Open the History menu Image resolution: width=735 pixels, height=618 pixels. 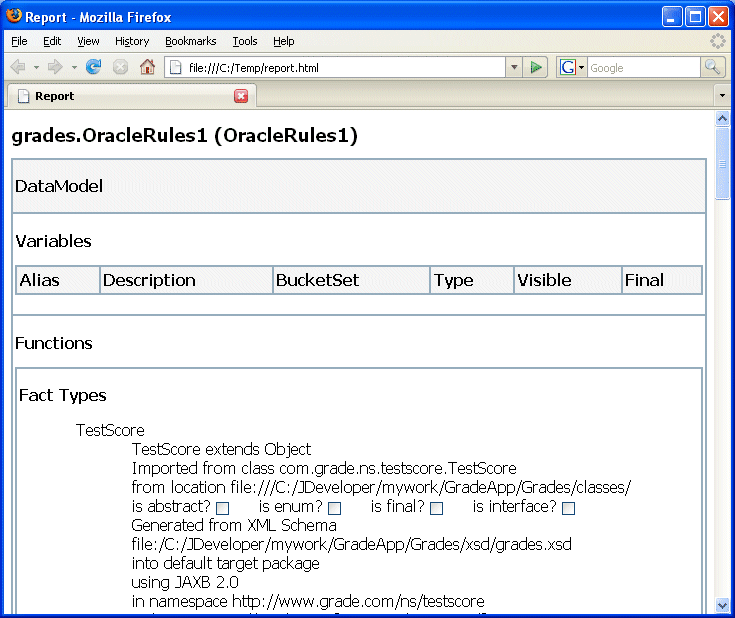(x=132, y=41)
